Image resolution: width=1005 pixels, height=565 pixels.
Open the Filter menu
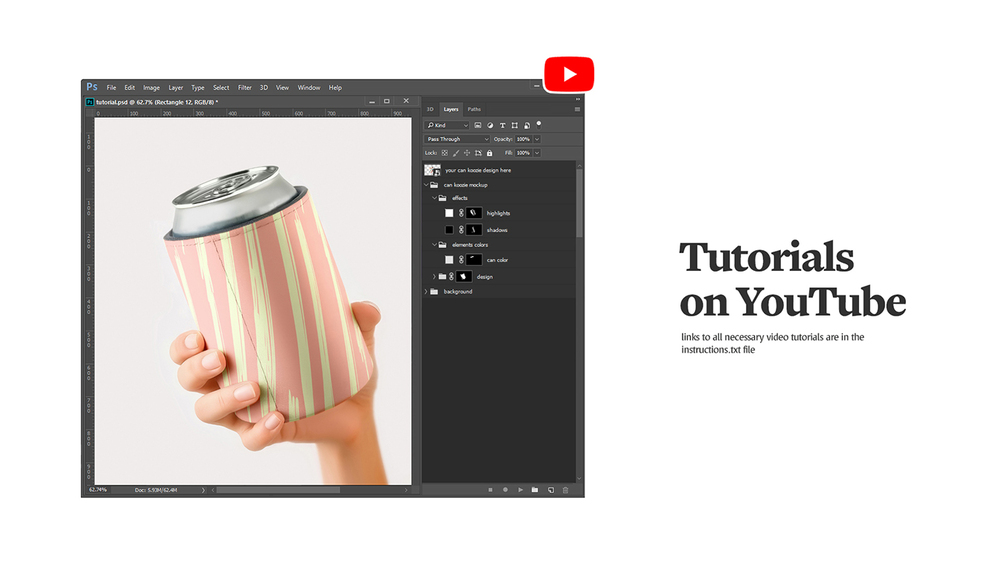[x=245, y=88]
